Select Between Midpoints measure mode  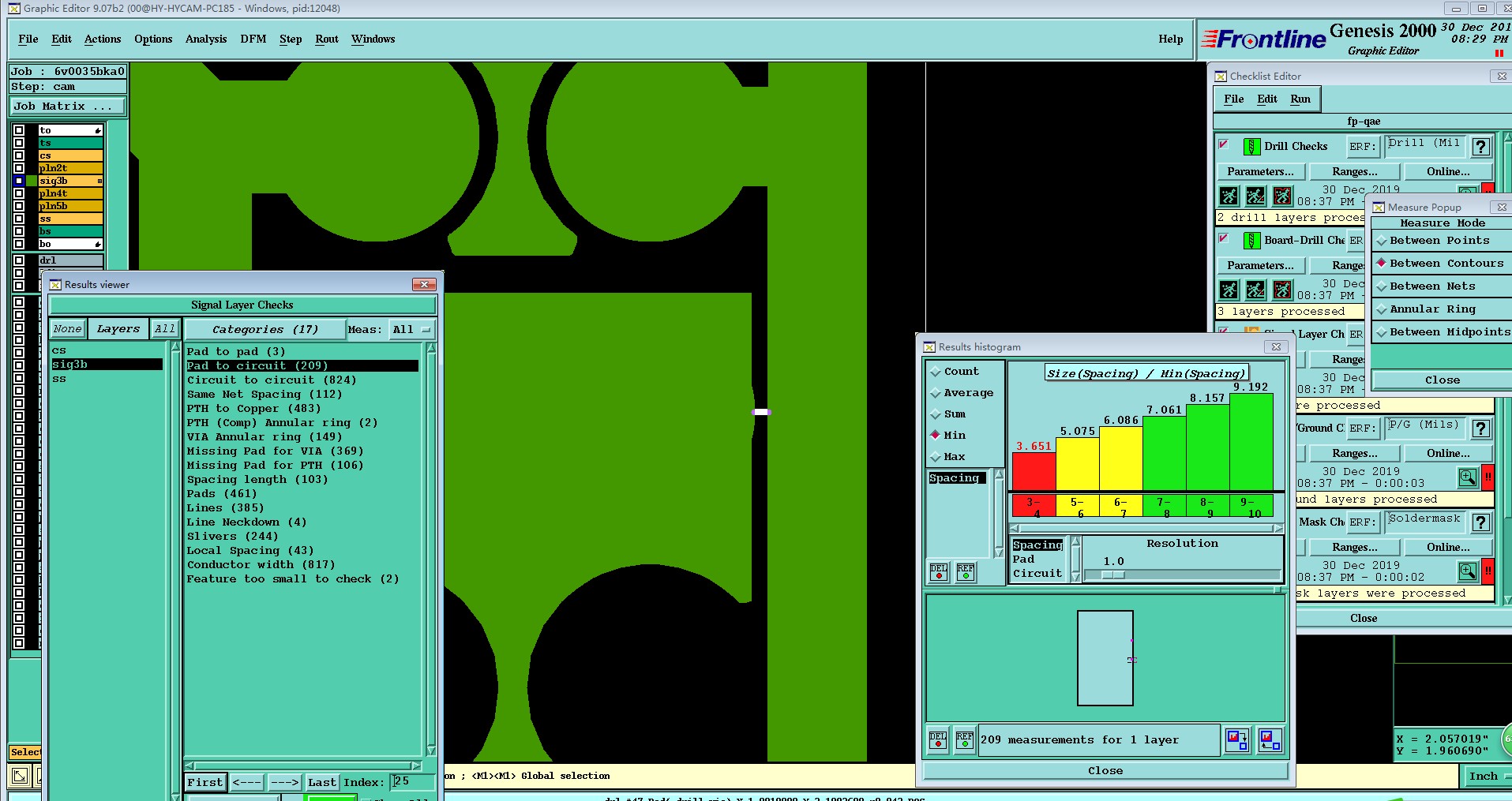[x=1442, y=332]
